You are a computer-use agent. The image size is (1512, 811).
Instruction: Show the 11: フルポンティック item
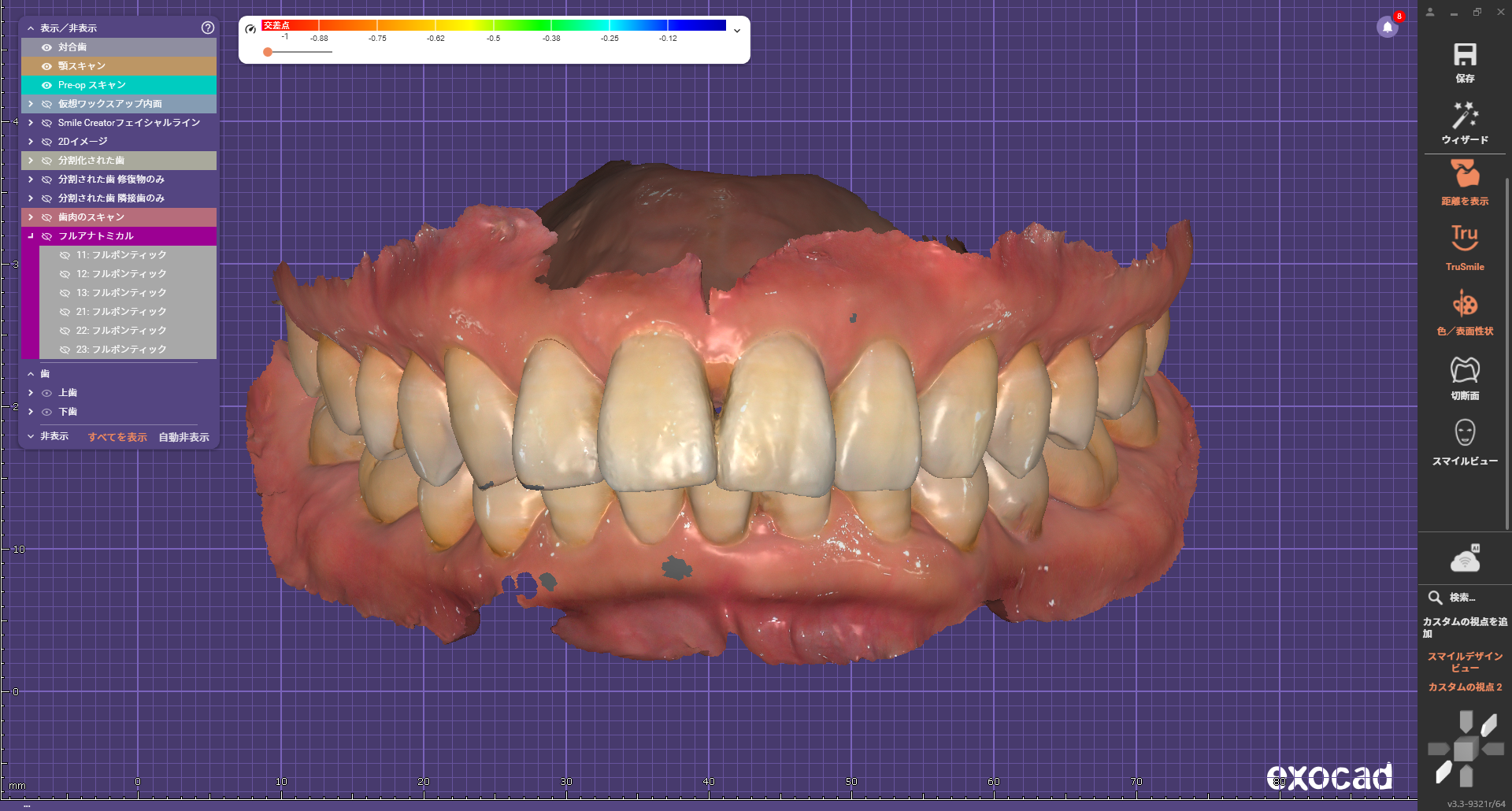(65, 255)
